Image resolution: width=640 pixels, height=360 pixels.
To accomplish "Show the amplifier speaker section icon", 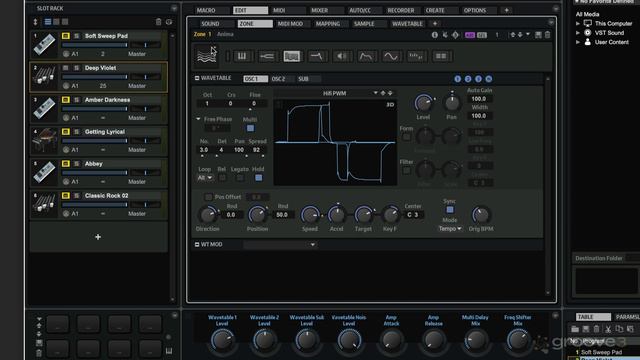I will click(341, 56).
